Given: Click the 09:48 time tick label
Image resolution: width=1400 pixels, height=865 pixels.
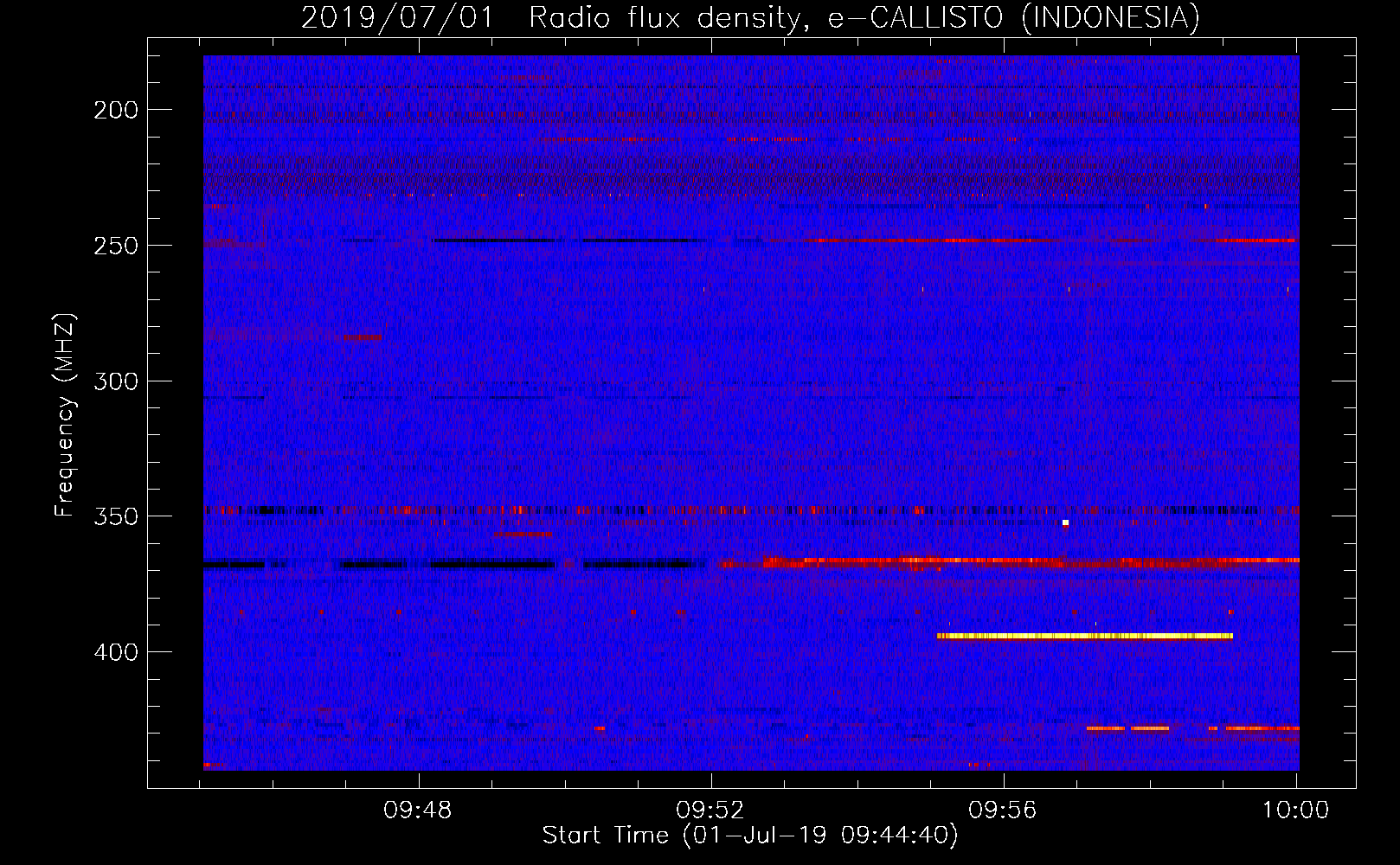Looking at the screenshot, I should pos(419,811).
